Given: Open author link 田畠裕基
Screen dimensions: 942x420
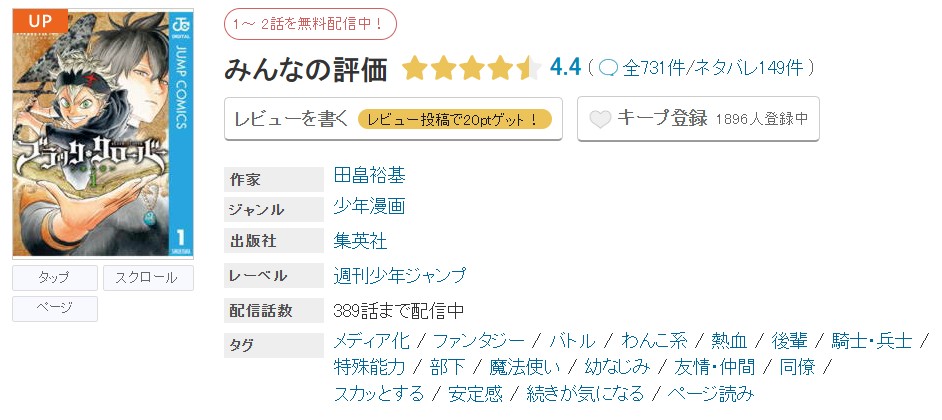Looking at the screenshot, I should pos(370,176).
